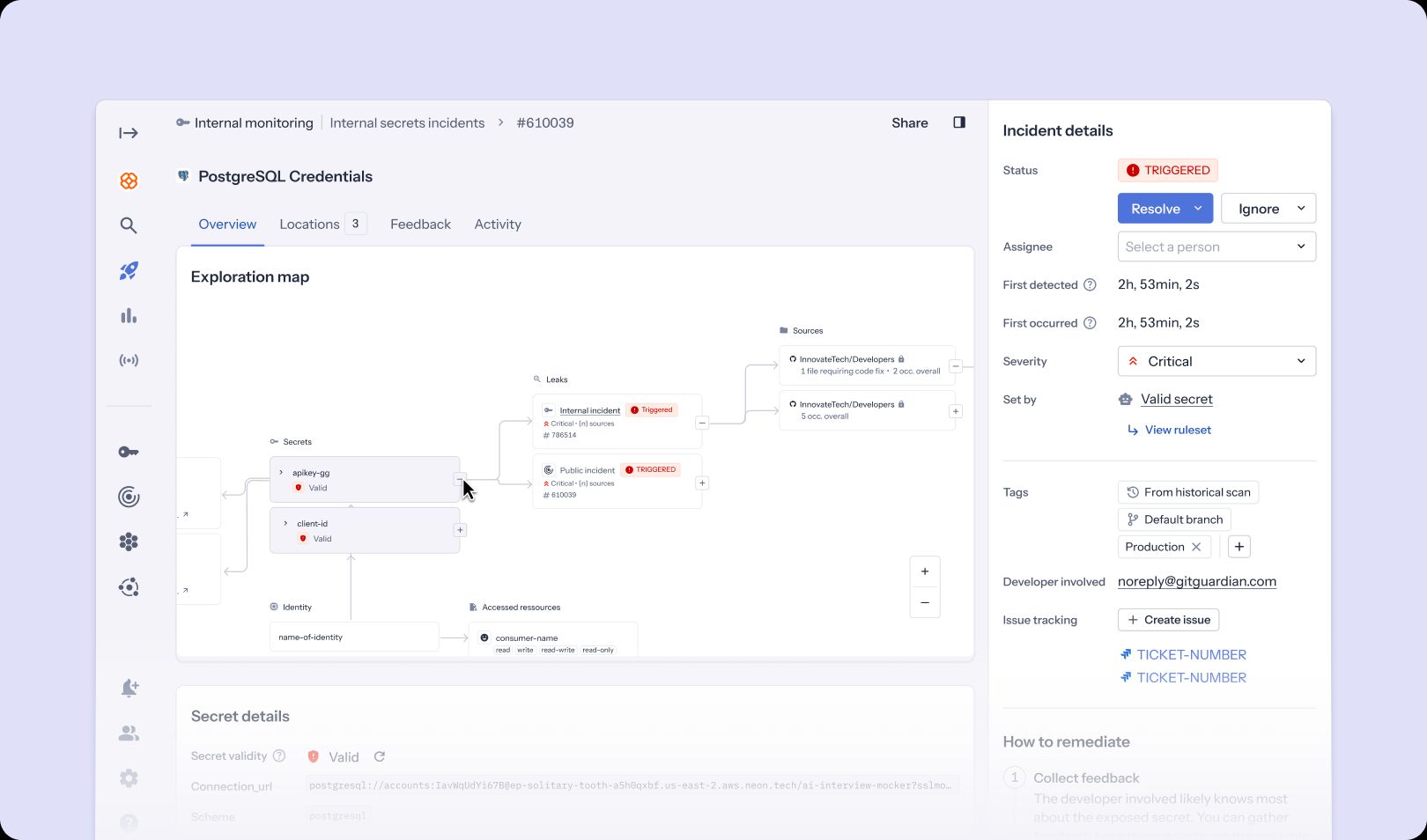Expand the client-id node with plus
The height and width of the screenshot is (840, 1427).
(x=460, y=530)
